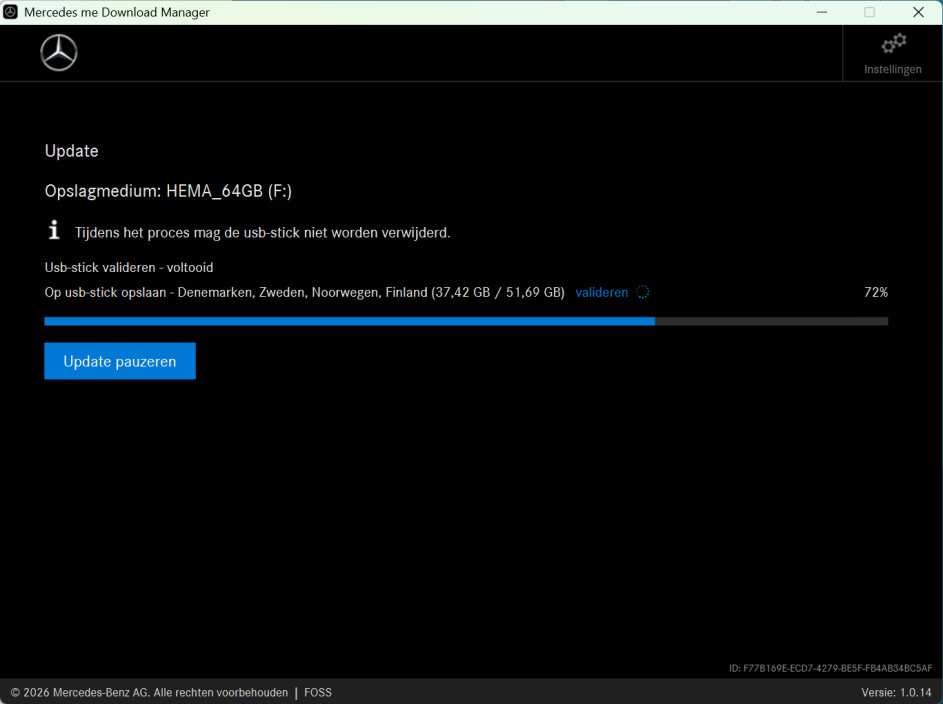Click the app icon in title bar
The height and width of the screenshot is (704, 943).
point(10,12)
